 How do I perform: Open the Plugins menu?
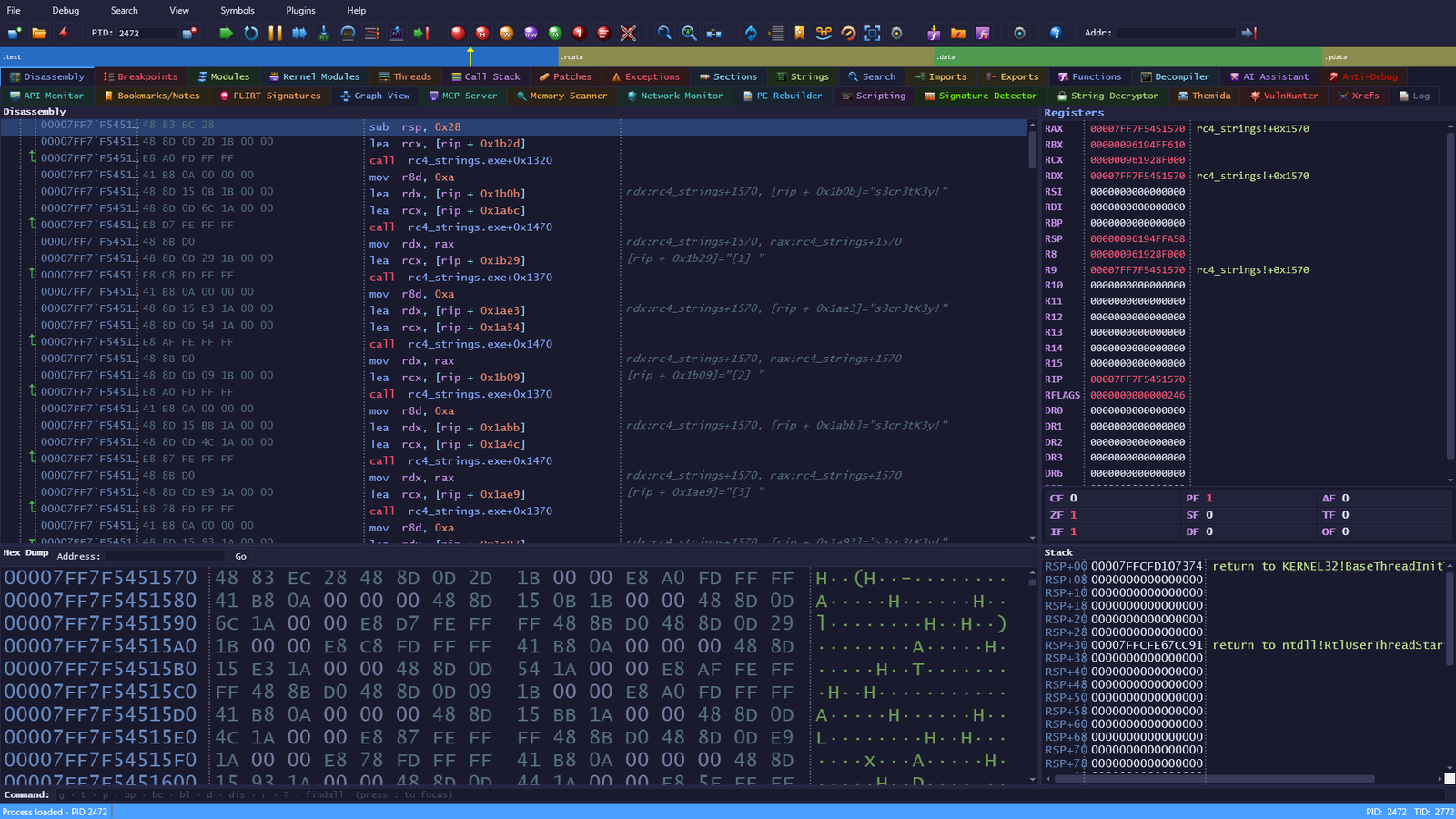(x=300, y=11)
